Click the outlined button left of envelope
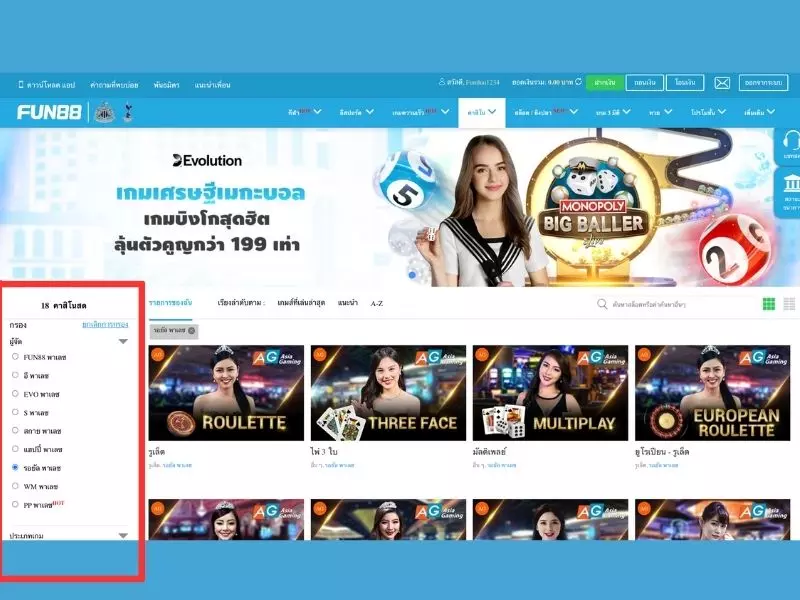Screen dimensions: 800x600 (x=685, y=82)
